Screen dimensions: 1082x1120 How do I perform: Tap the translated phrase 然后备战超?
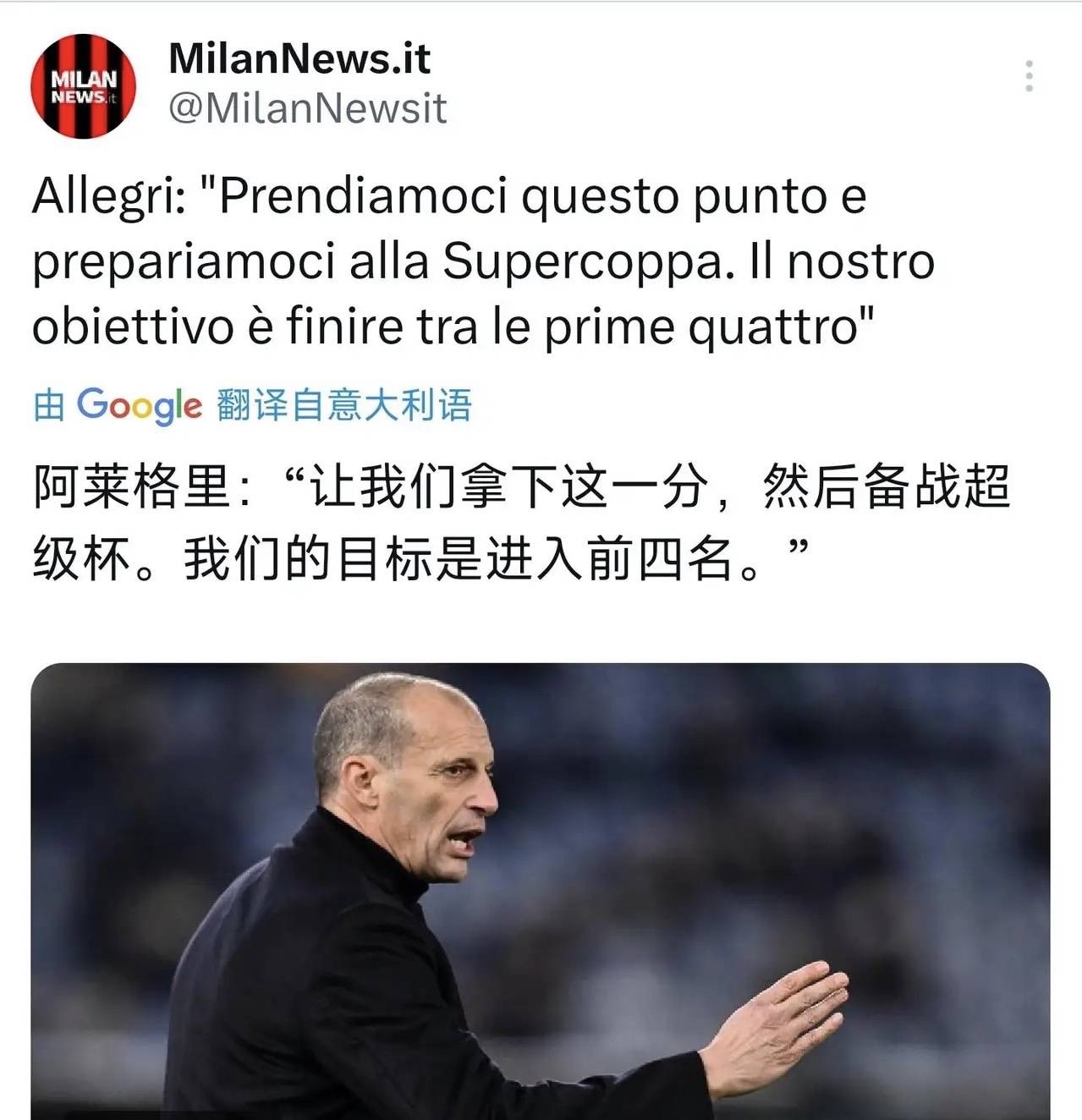point(886,488)
